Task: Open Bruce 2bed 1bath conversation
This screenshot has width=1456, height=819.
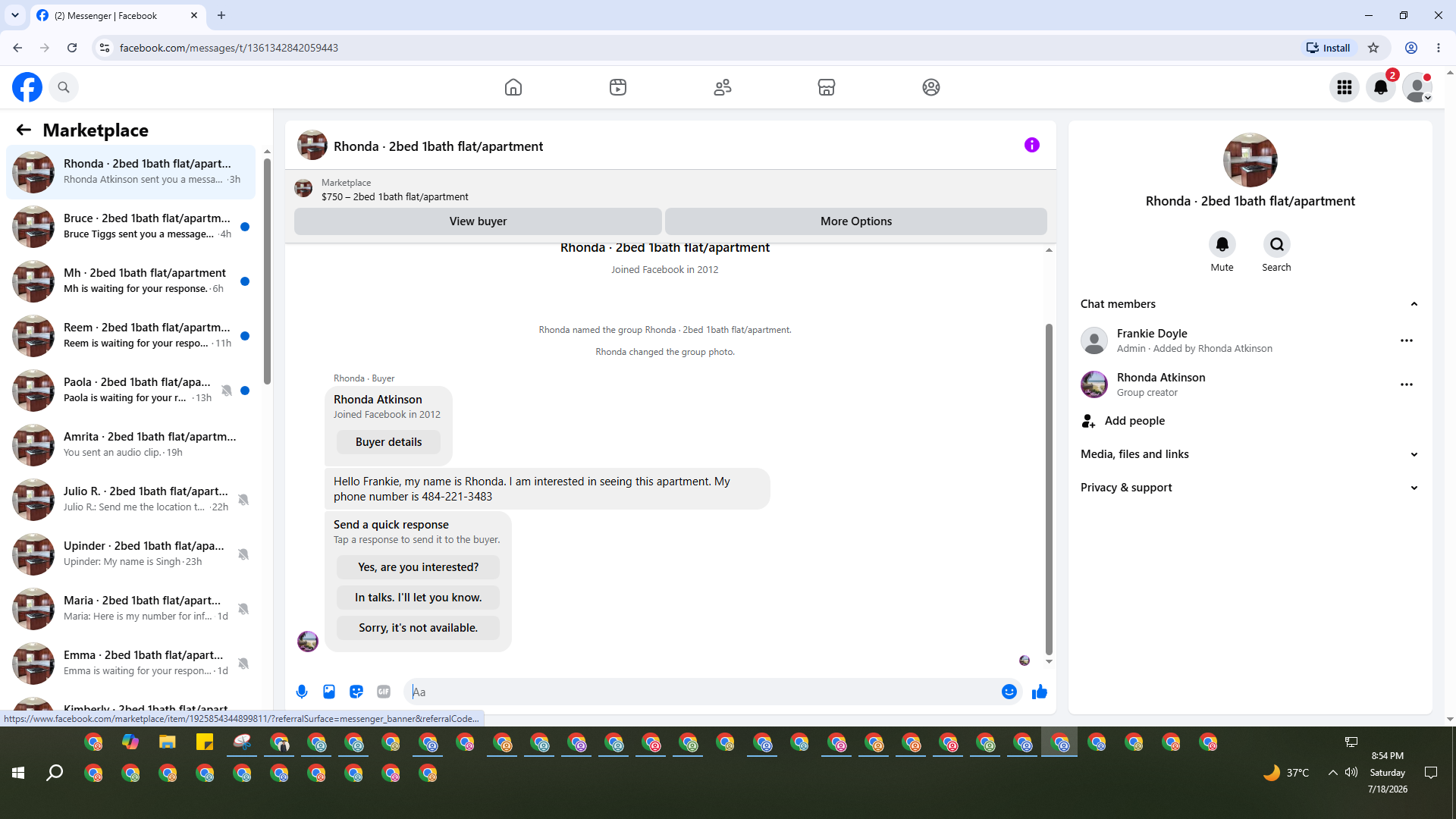Action: [x=130, y=226]
